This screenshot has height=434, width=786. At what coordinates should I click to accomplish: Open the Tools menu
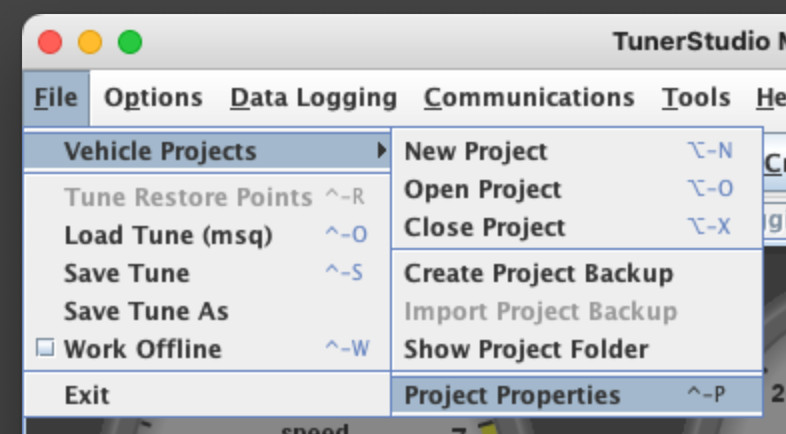(695, 98)
